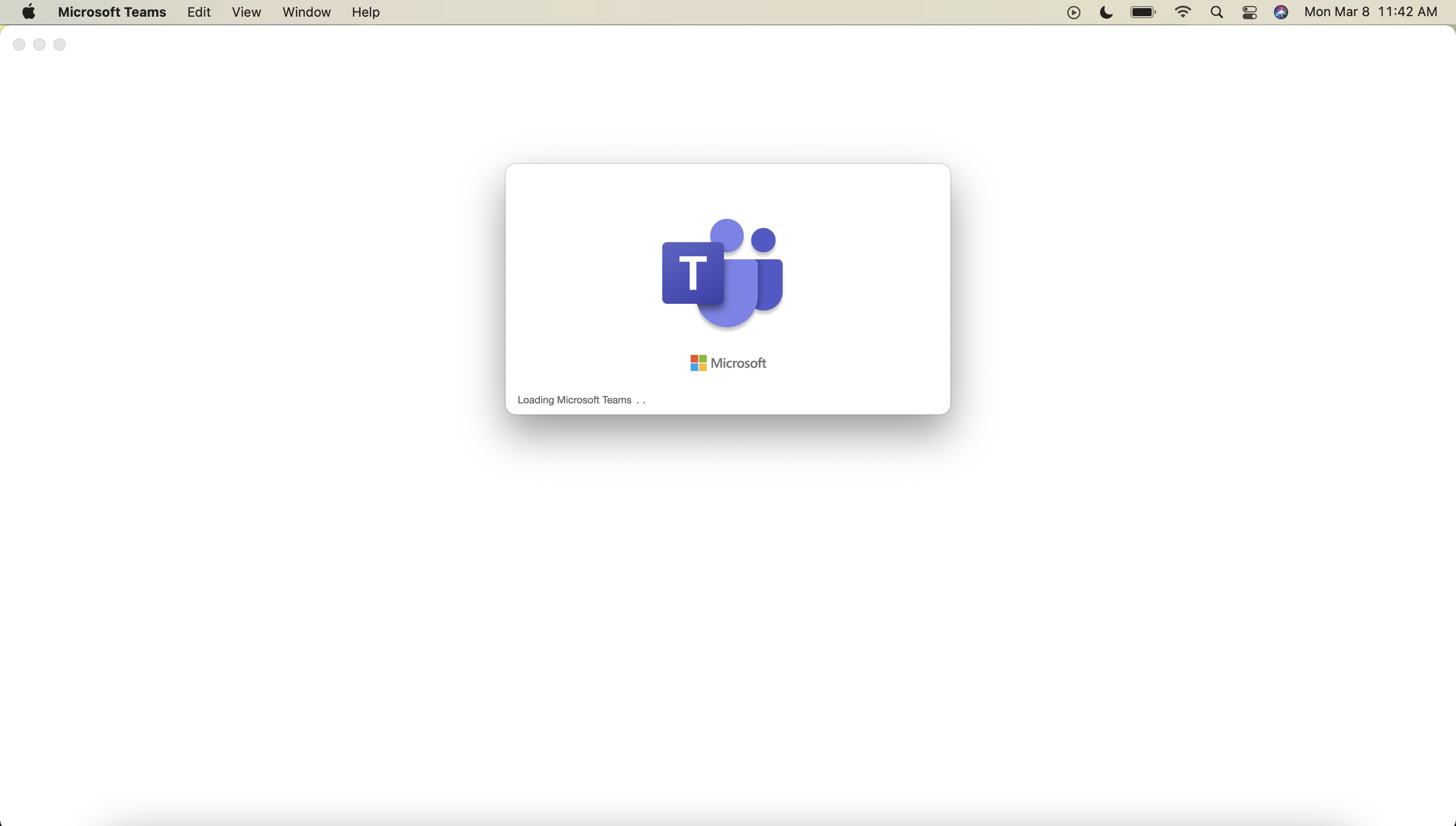Screen dimensions: 1456x826
Task: Open Control Center from menu bar
Action: click(x=1250, y=13)
